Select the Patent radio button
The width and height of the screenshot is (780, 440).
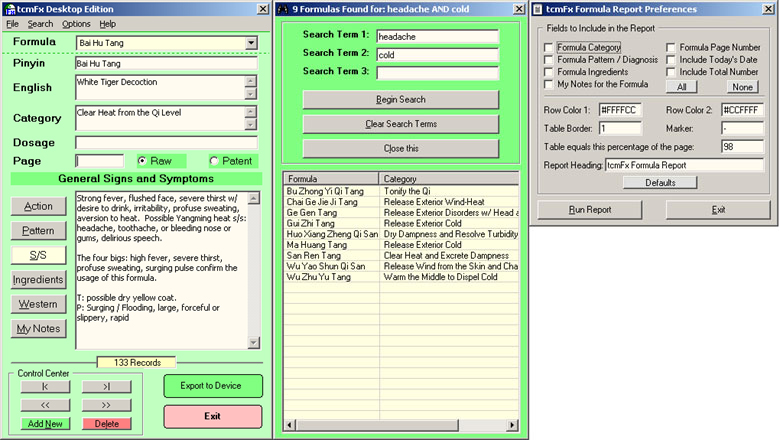(214, 161)
